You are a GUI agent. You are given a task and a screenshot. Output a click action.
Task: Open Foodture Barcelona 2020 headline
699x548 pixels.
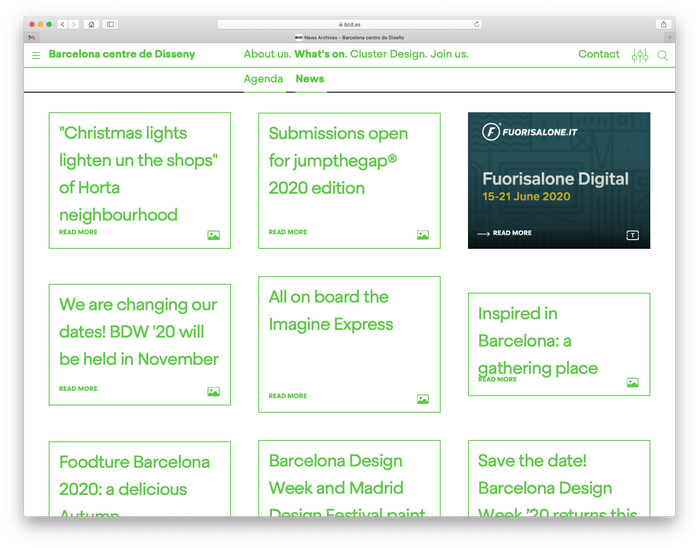click(x=134, y=488)
